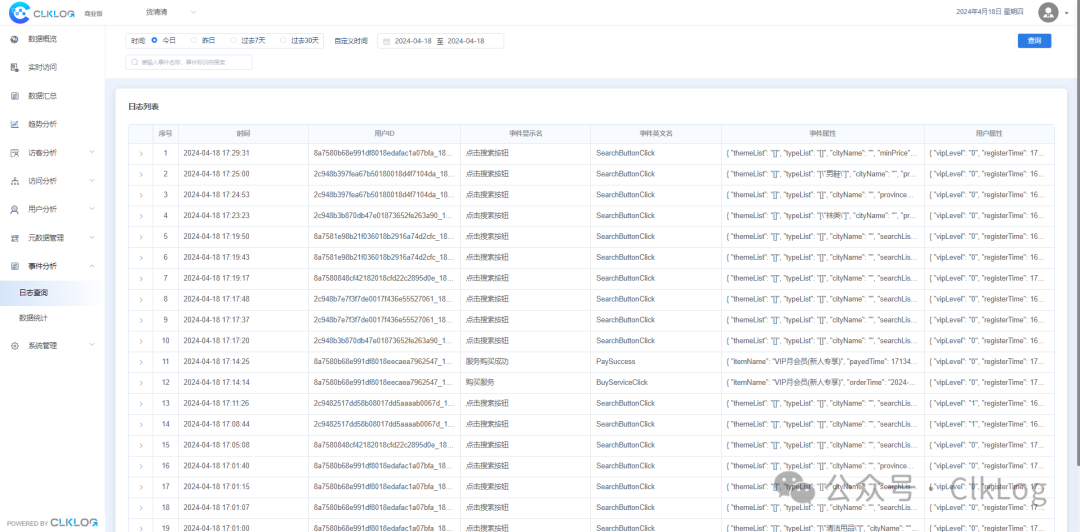Click the 数据汇总 sidebar icon

[x=14, y=96]
